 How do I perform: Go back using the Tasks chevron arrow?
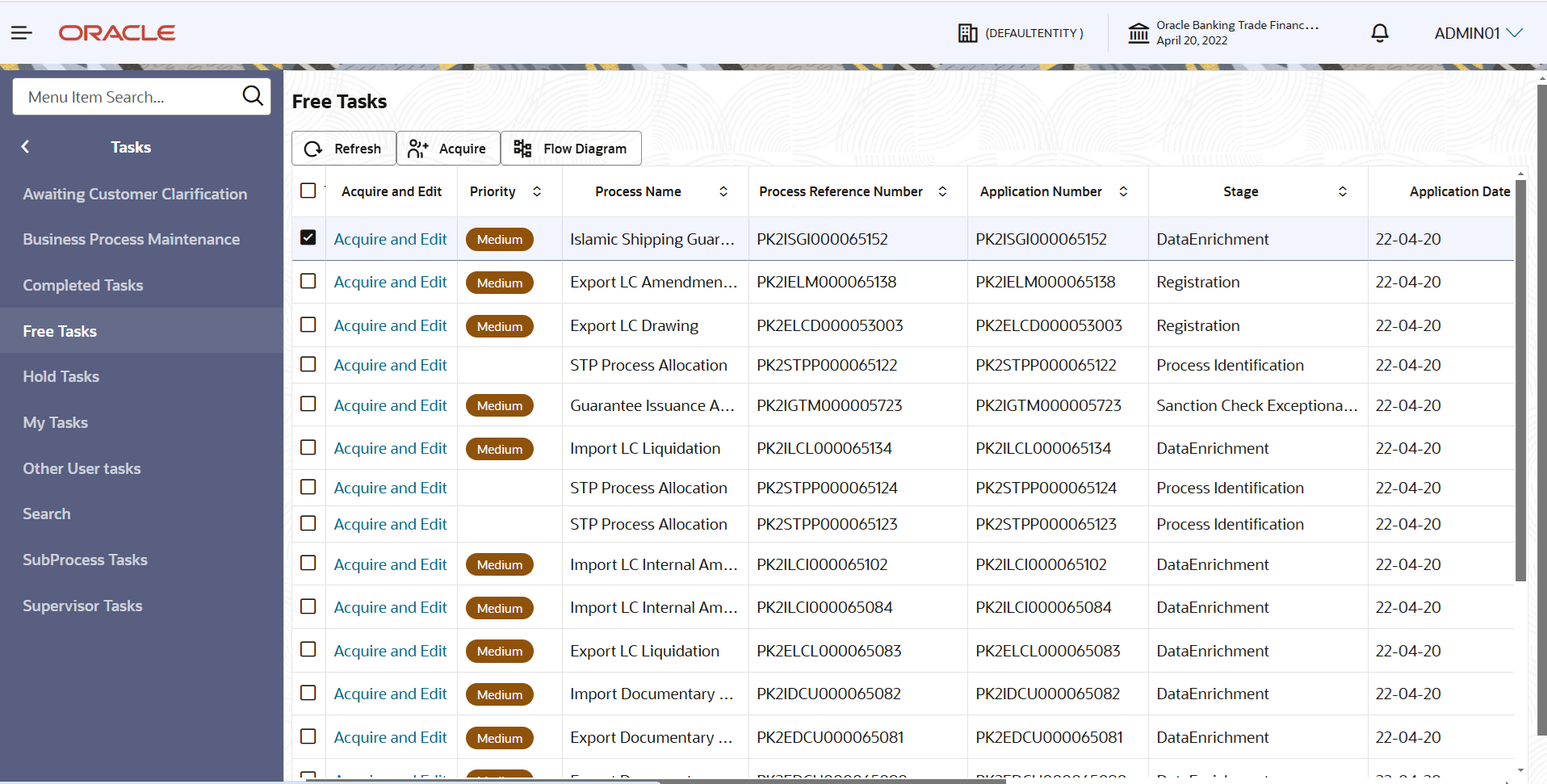[26, 147]
